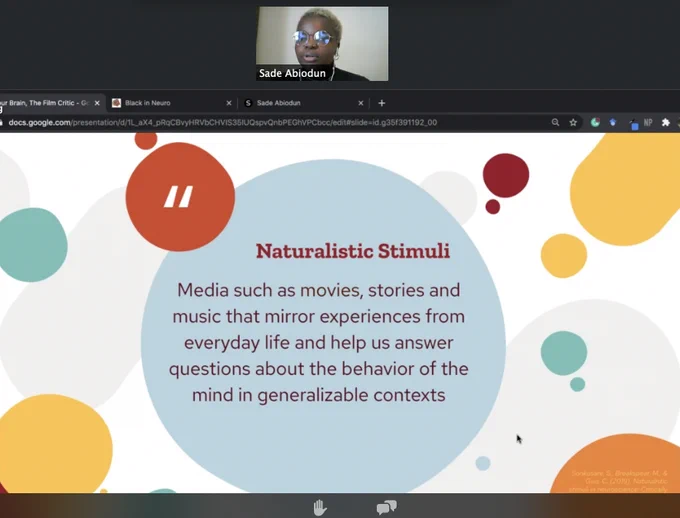Click the Naturalistic Stimuli slide heading
Viewport: 680px width, 518px height.
[x=353, y=251]
